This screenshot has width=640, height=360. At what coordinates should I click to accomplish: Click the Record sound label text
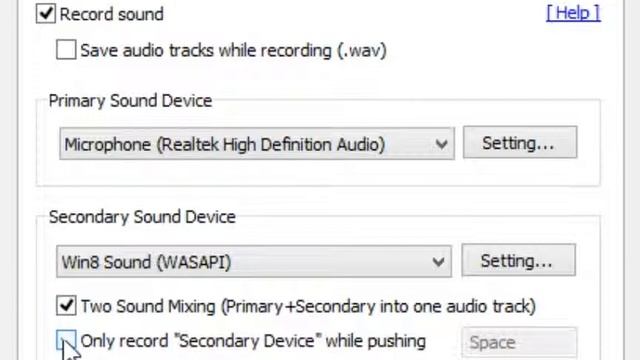pos(112,14)
